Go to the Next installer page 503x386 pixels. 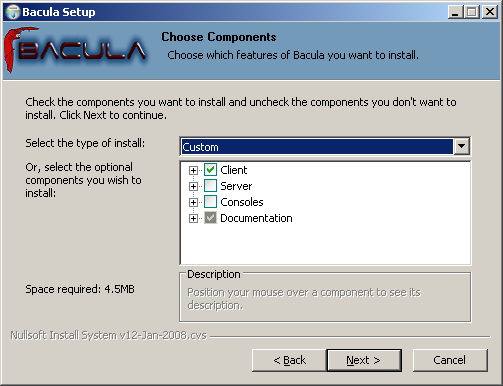coord(364,360)
